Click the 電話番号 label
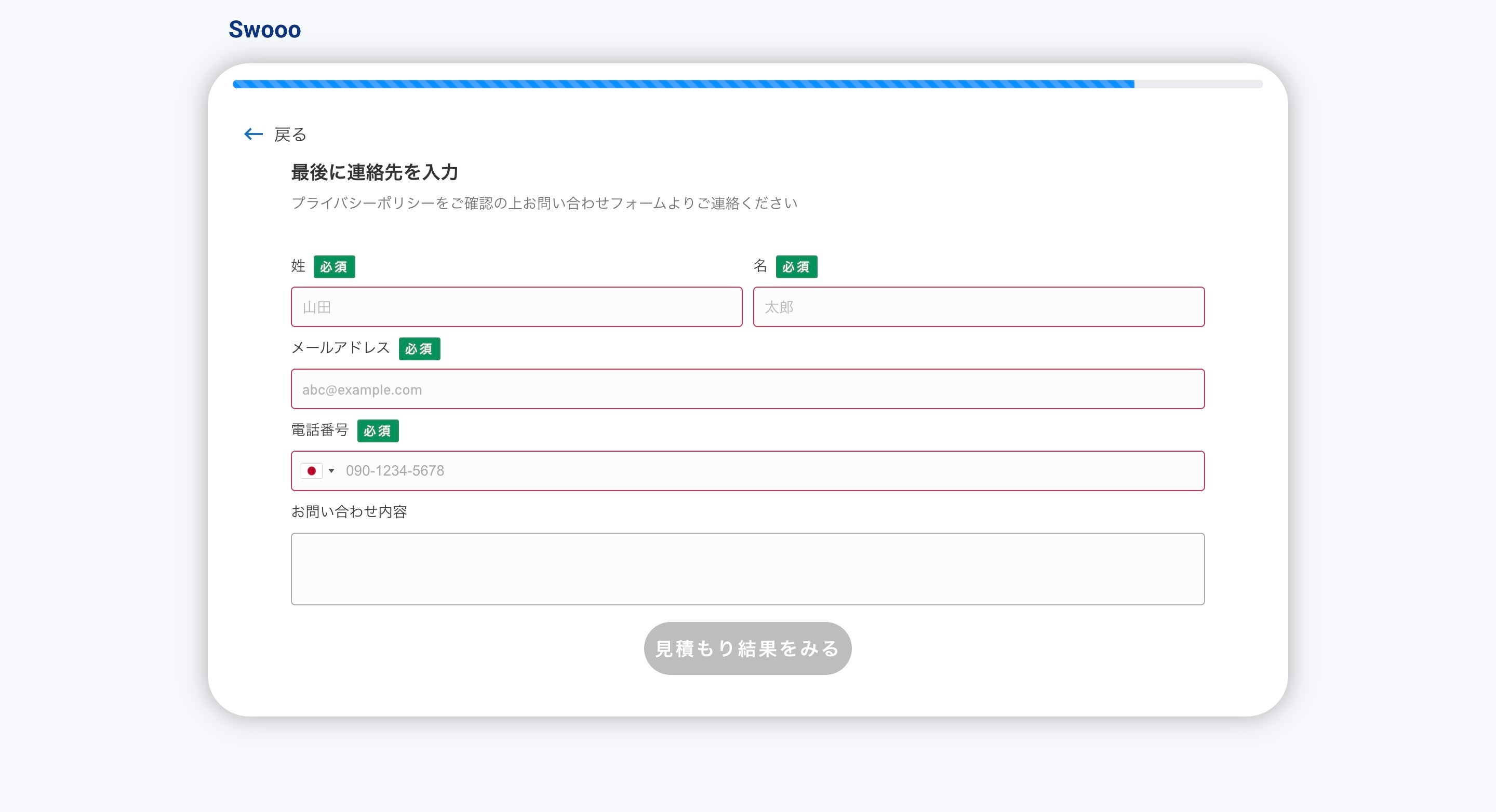This screenshot has height=812, width=1496. [319, 430]
